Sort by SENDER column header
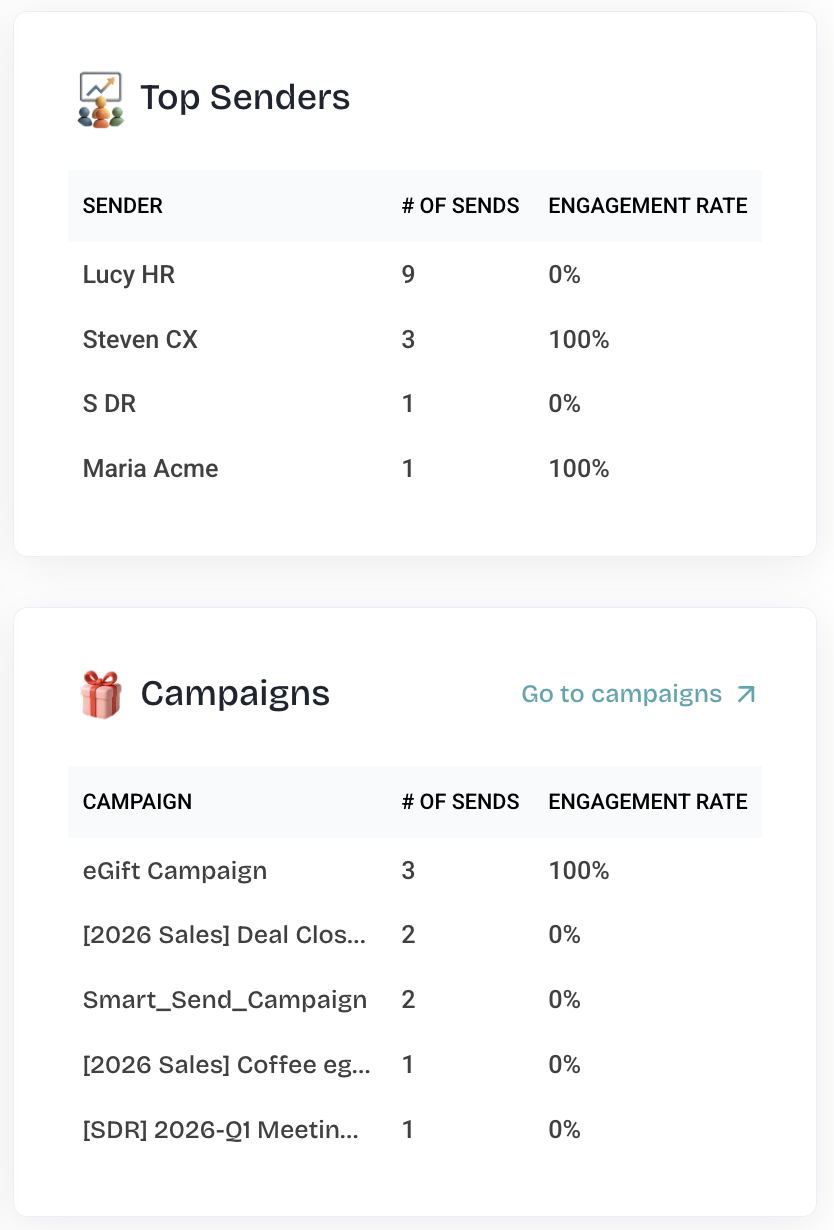Image resolution: width=834 pixels, height=1230 pixels. 123,206
